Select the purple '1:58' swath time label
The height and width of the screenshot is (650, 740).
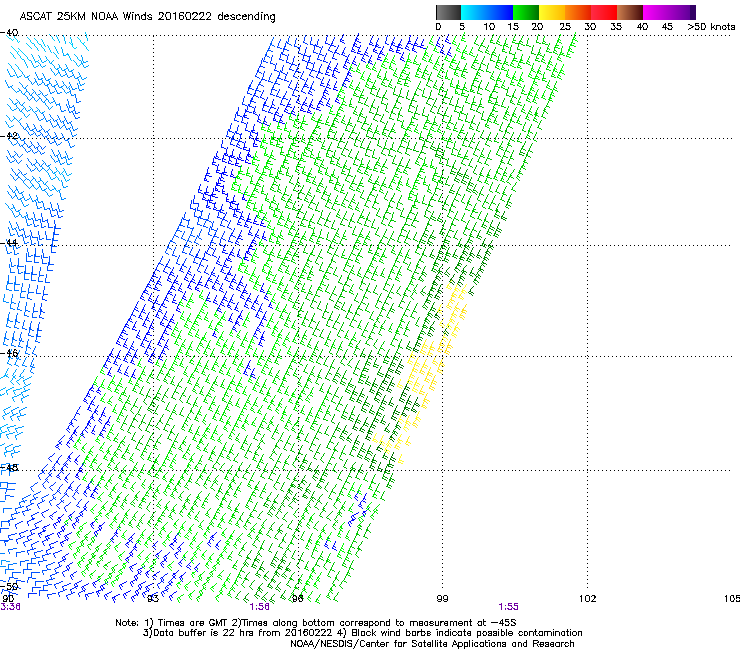coord(260,607)
